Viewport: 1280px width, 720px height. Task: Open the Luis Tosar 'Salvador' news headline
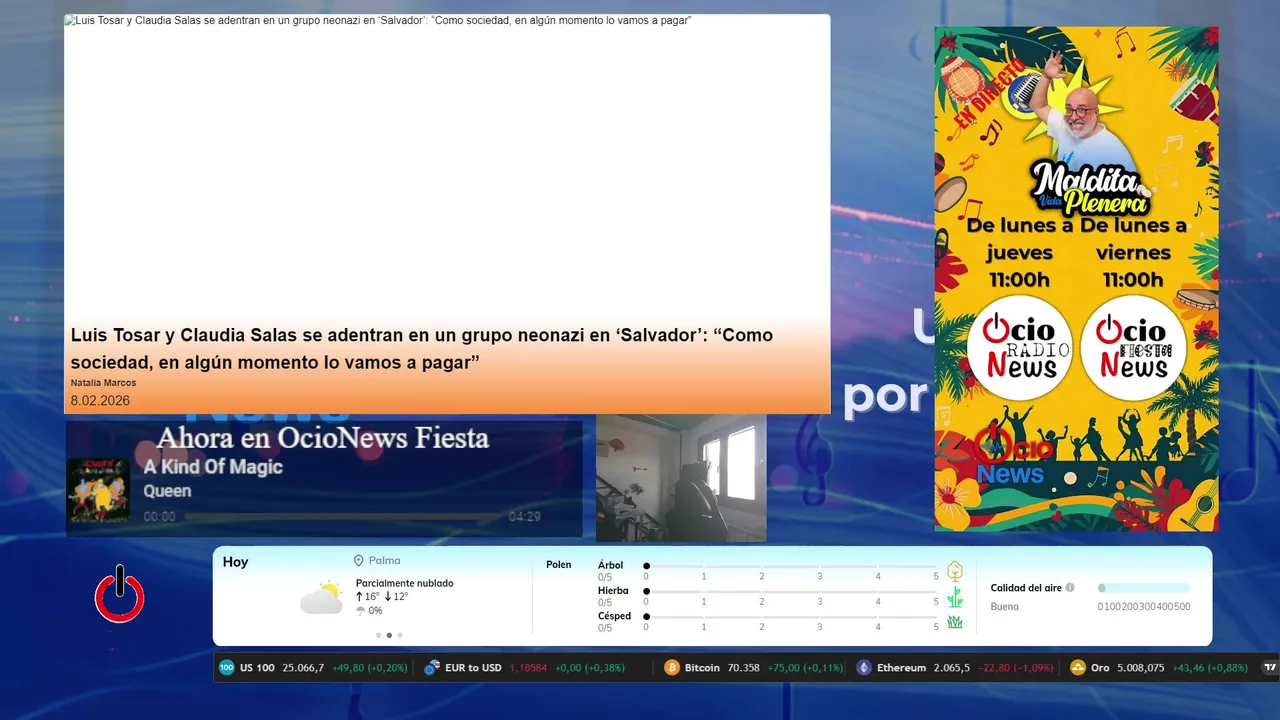click(421, 348)
